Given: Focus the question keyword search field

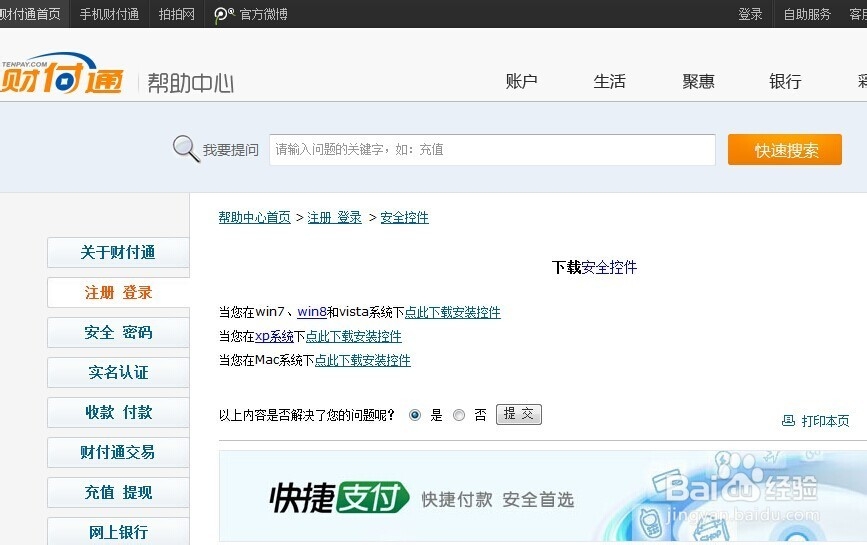Looking at the screenshot, I should coord(492,149).
